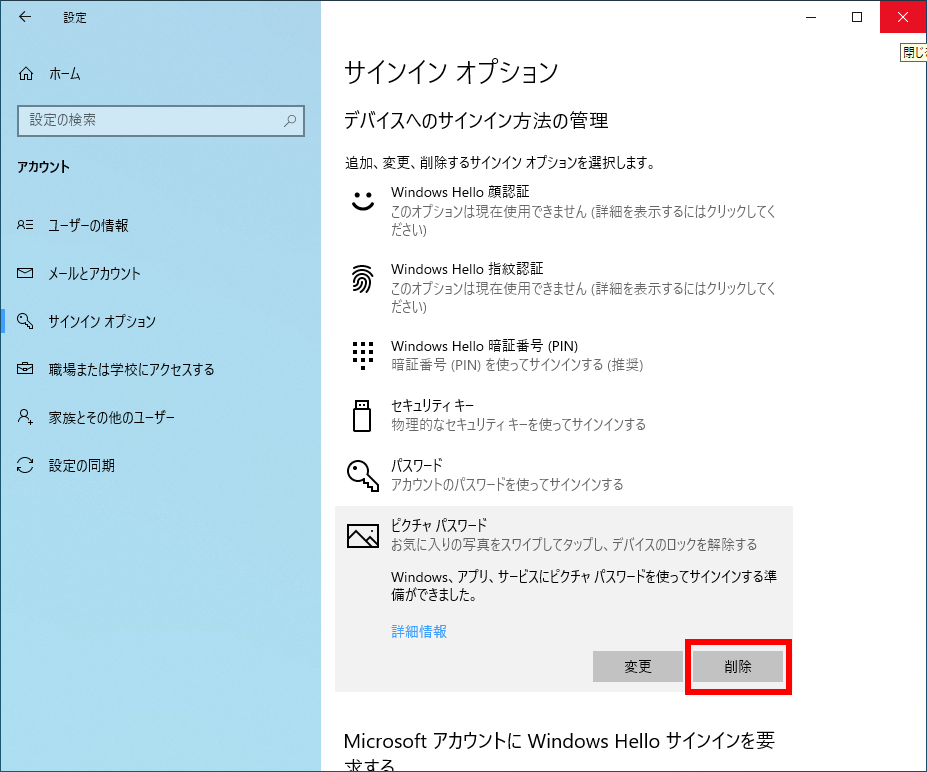Click the key icon for sign-in options
Screen dimensions: 927x772
(x=25, y=321)
